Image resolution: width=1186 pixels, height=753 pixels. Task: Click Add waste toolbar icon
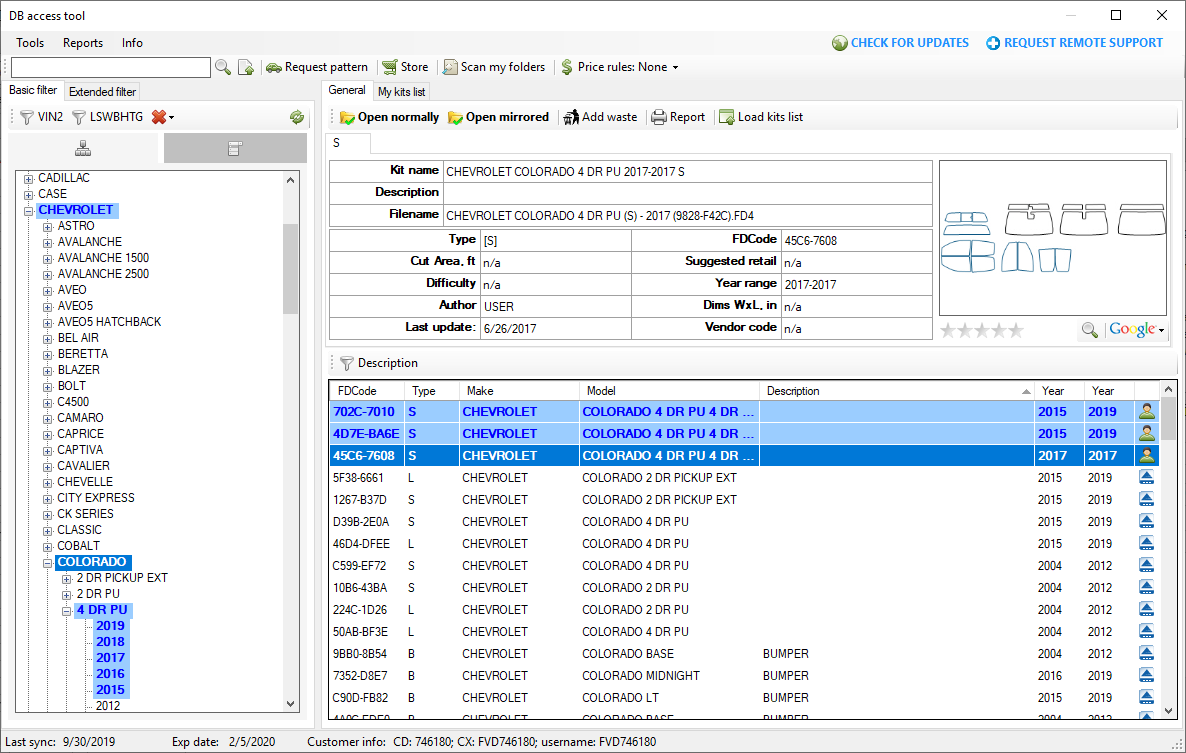(x=571, y=117)
